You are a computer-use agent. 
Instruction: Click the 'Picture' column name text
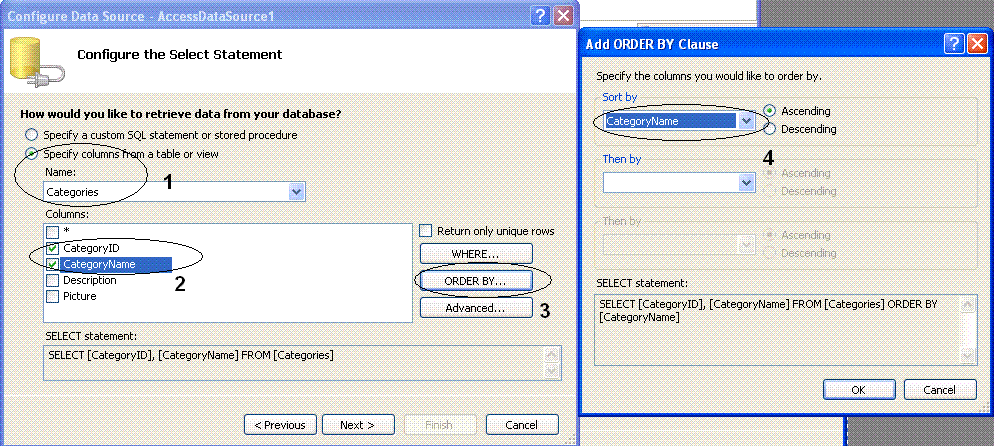coord(80,296)
